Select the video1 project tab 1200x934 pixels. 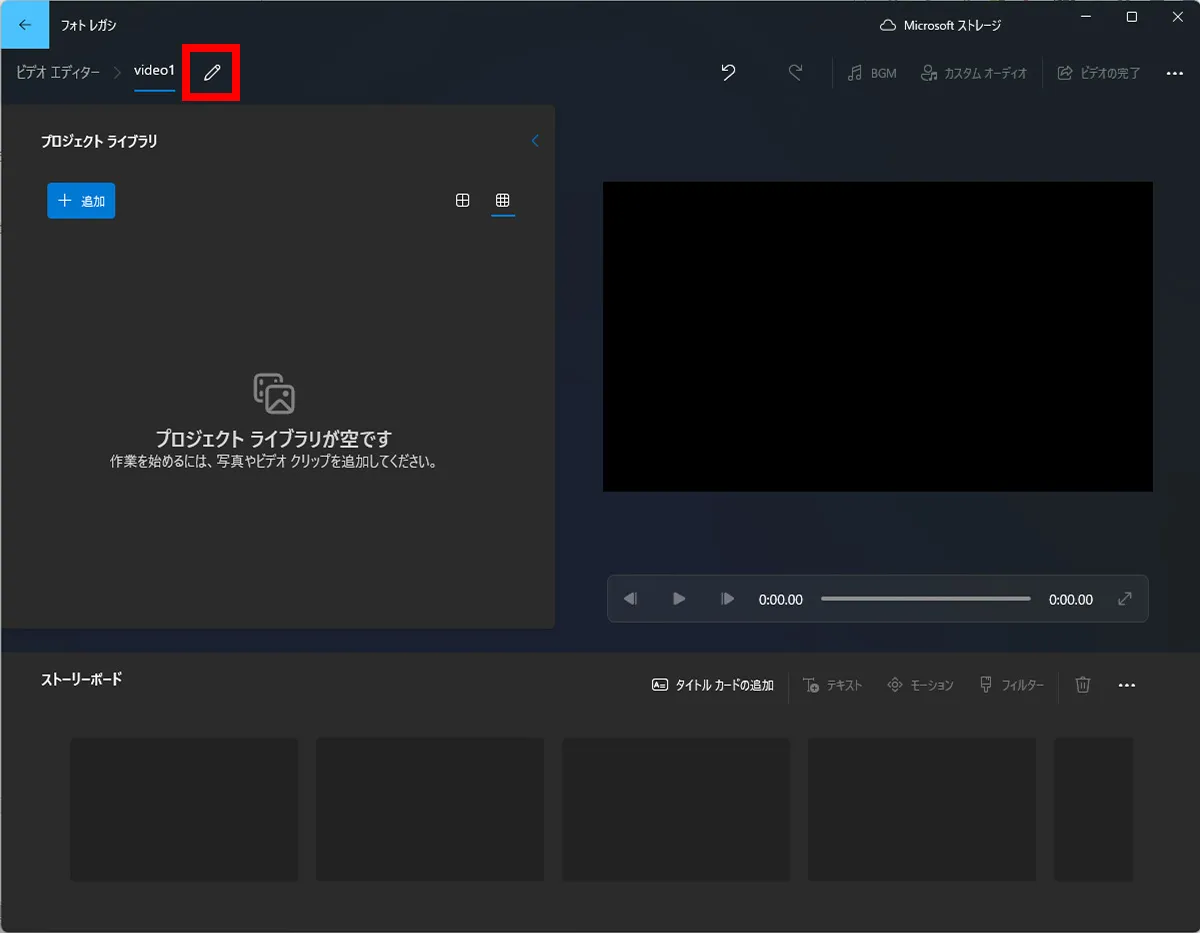154,71
